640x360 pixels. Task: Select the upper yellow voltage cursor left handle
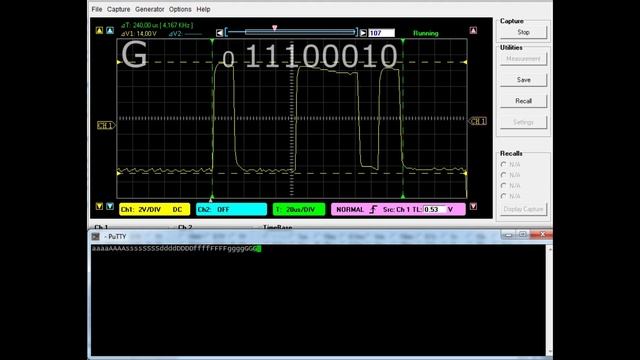tap(119, 62)
